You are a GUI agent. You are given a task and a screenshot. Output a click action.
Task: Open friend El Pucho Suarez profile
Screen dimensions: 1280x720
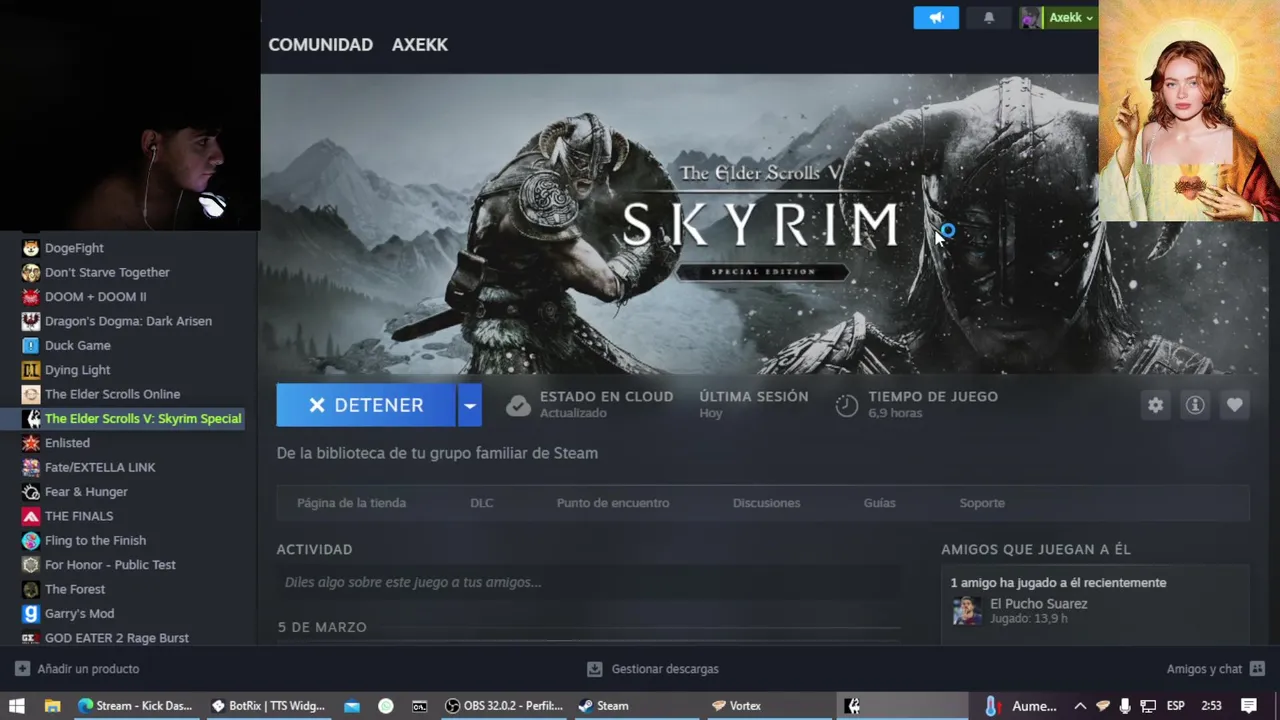[x=1038, y=604]
